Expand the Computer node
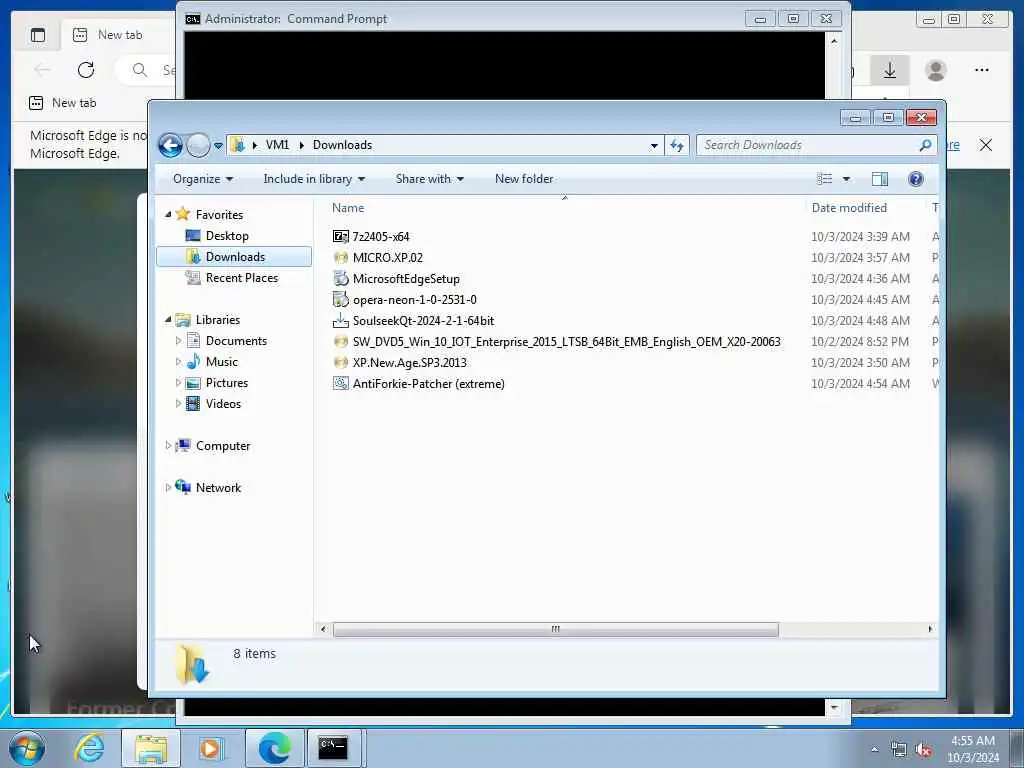1024x768 pixels. coord(168,445)
